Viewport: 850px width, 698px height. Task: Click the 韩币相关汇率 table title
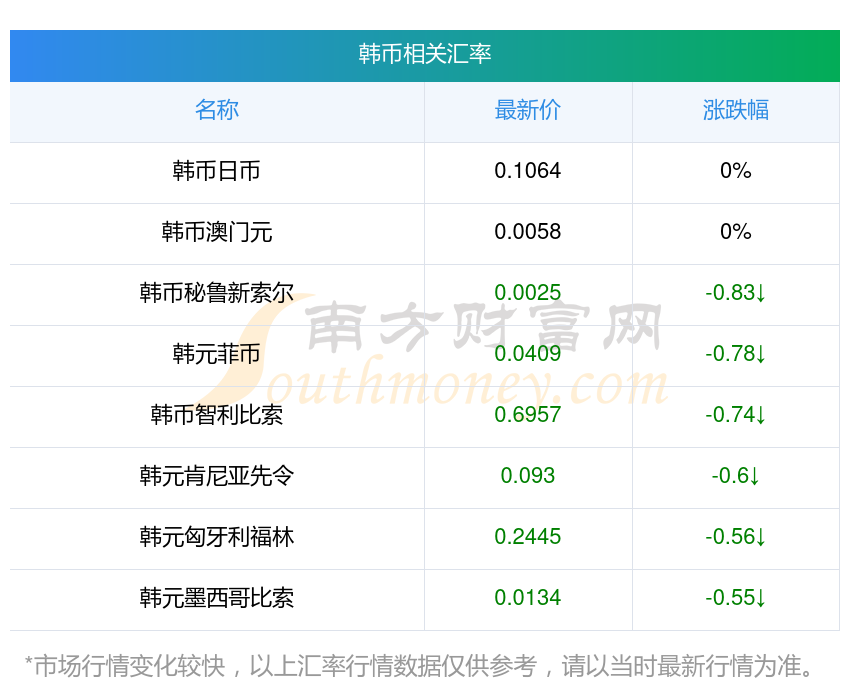point(424,54)
